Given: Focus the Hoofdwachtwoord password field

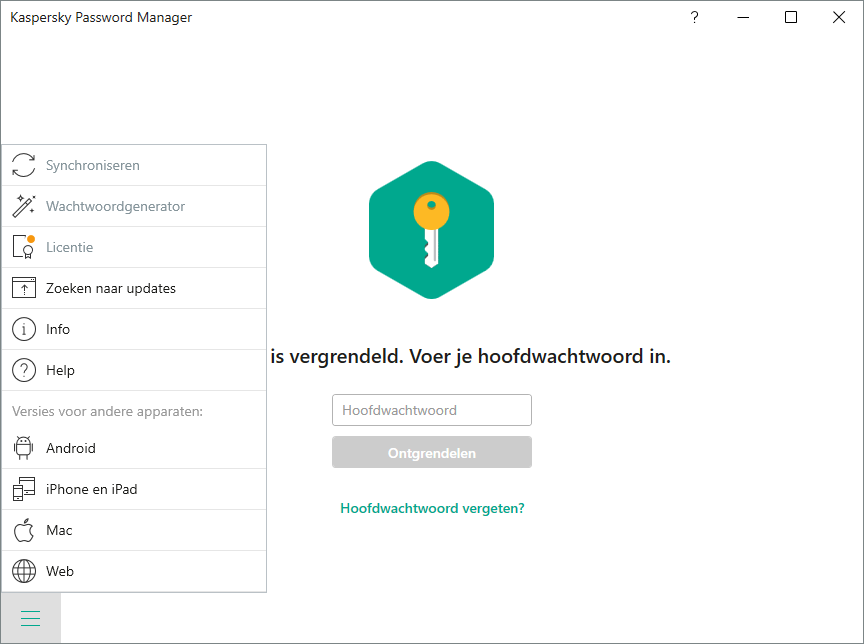Looking at the screenshot, I should [432, 410].
